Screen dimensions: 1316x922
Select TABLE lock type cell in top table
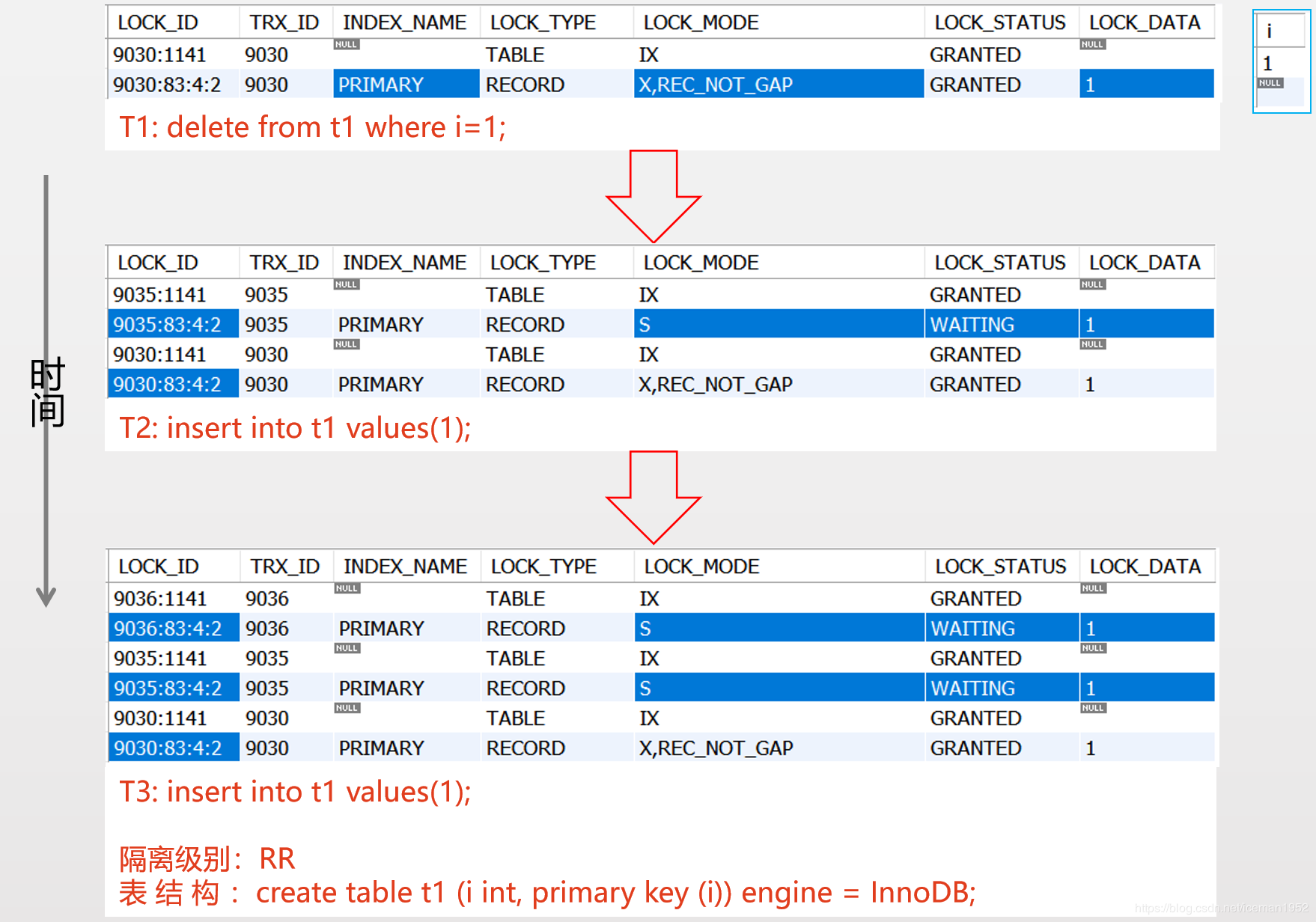click(x=556, y=54)
